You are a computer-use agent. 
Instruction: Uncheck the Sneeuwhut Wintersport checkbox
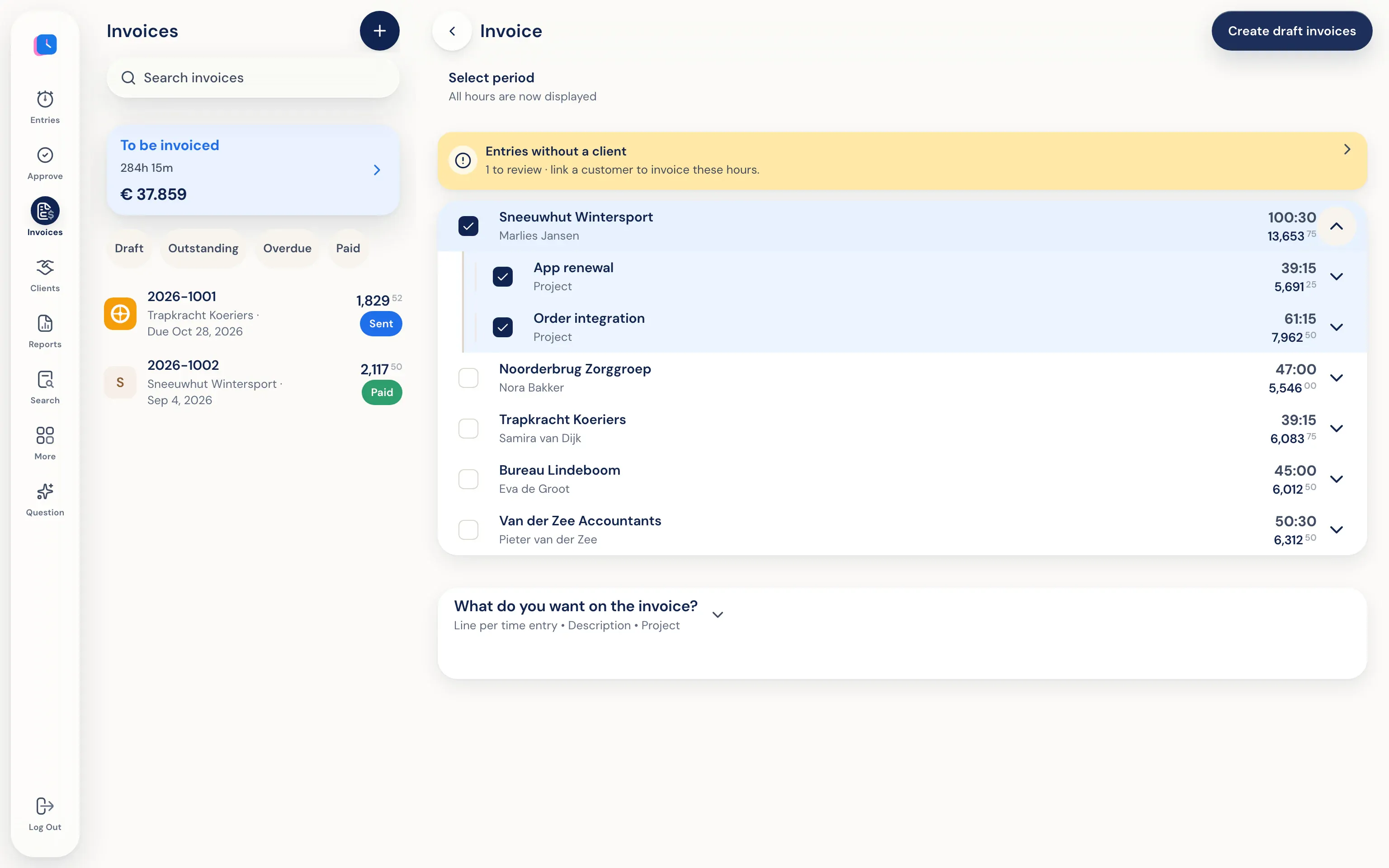pyautogui.click(x=468, y=226)
